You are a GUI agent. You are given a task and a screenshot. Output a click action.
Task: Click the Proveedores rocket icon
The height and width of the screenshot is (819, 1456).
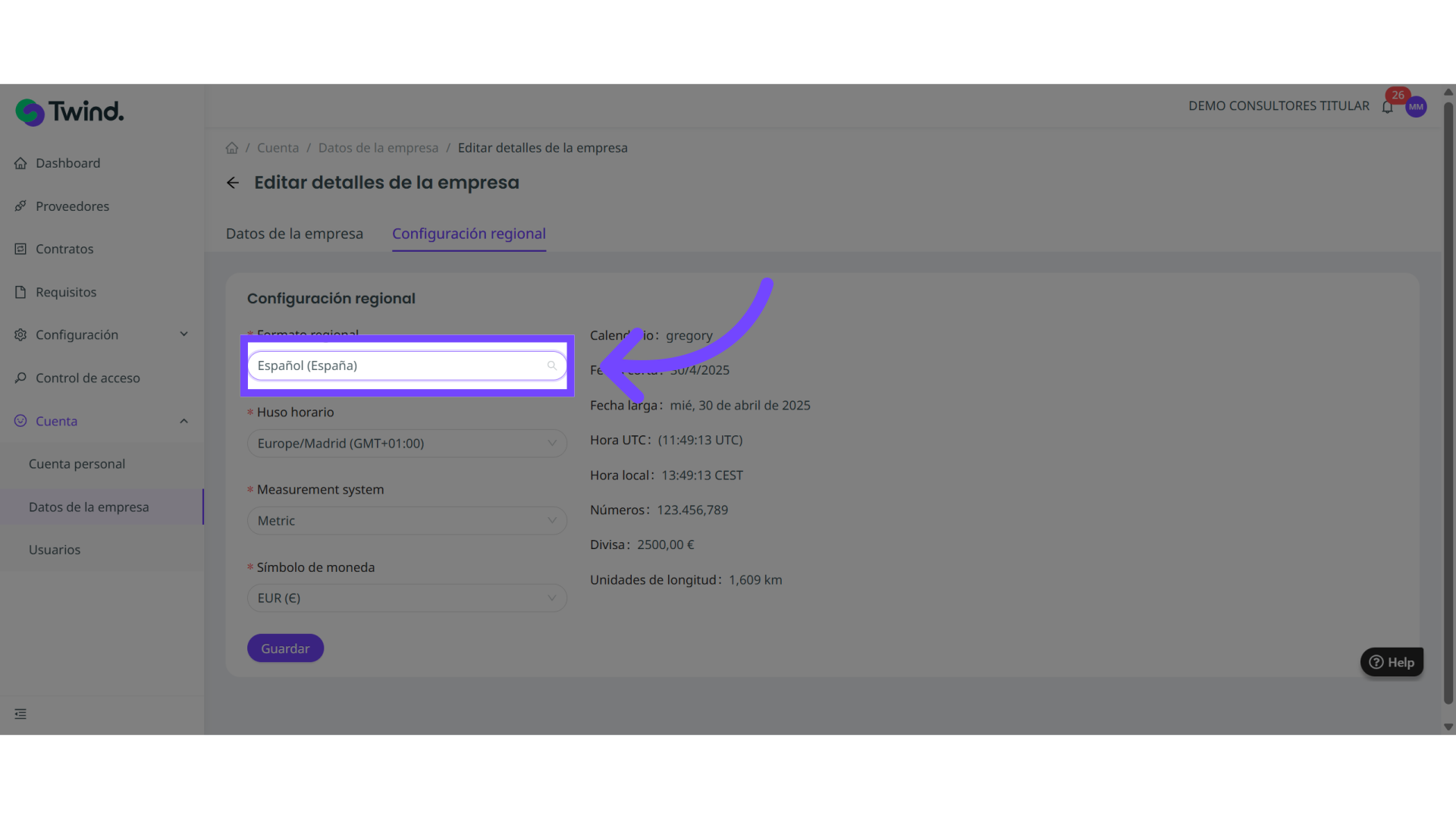[x=20, y=206]
